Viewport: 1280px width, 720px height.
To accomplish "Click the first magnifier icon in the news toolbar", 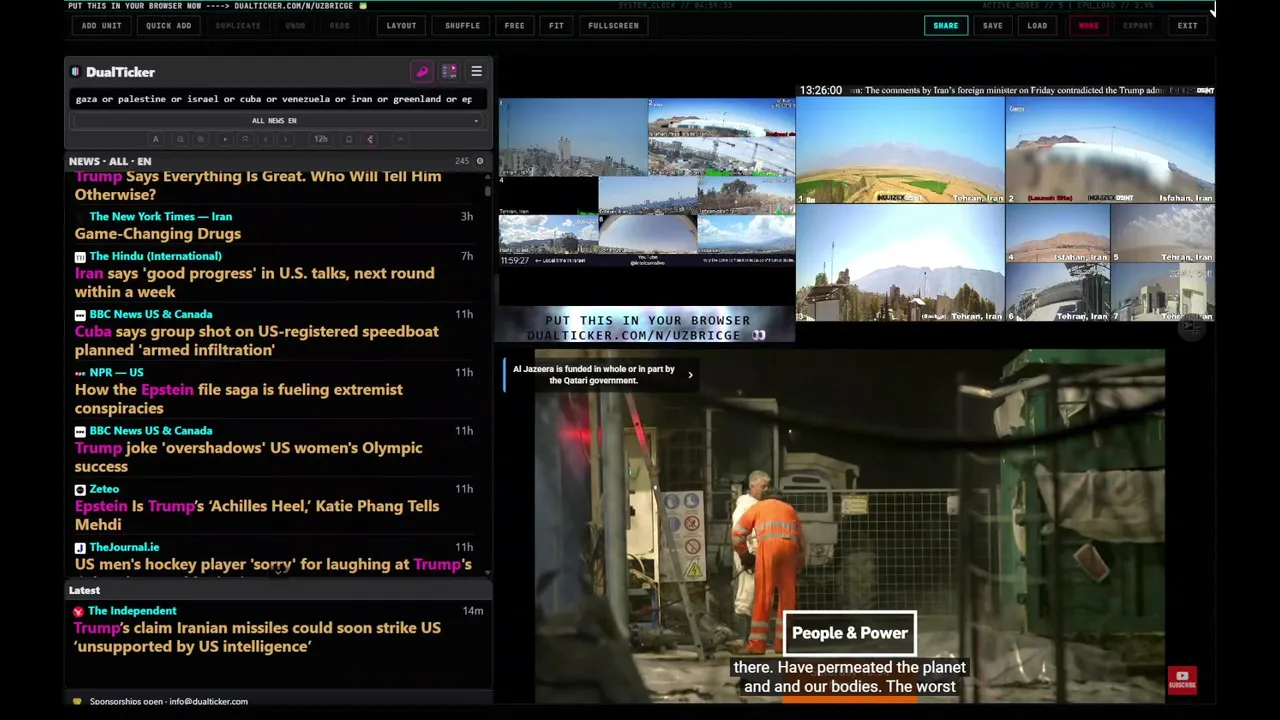I will pyautogui.click(x=180, y=139).
